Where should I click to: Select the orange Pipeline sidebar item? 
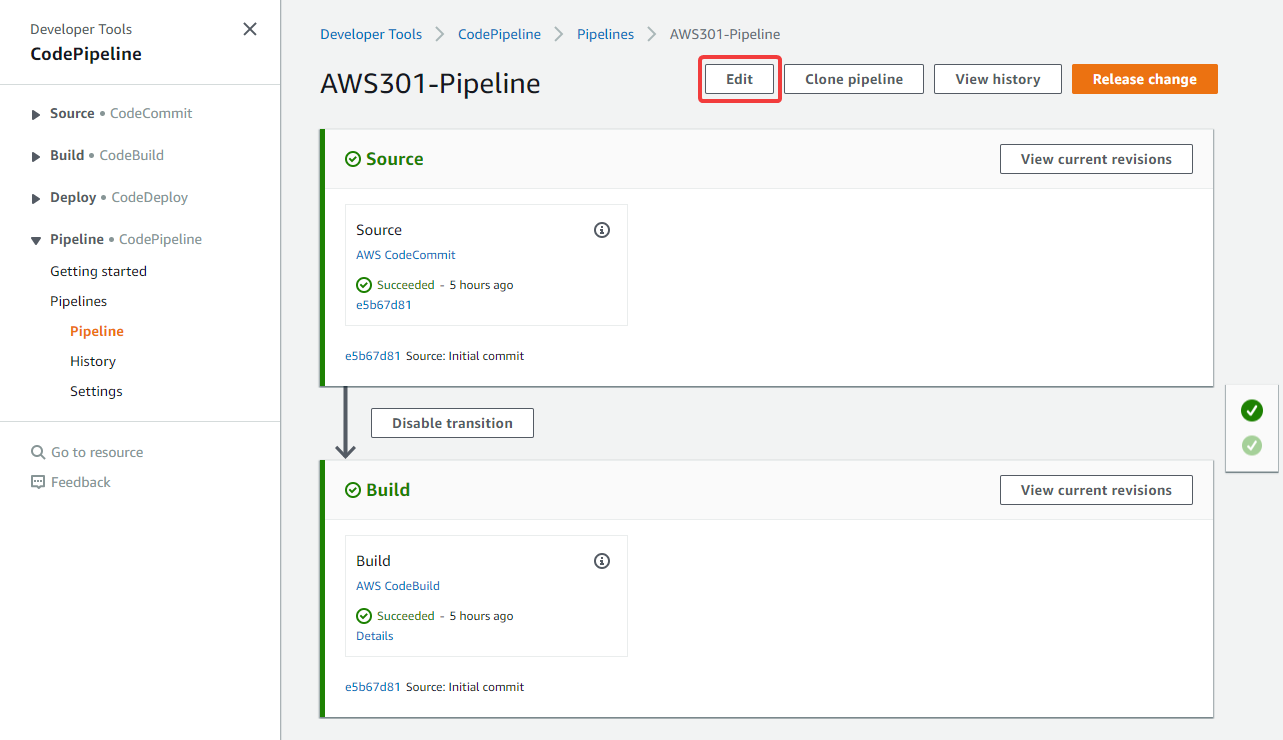pyautogui.click(x=97, y=331)
